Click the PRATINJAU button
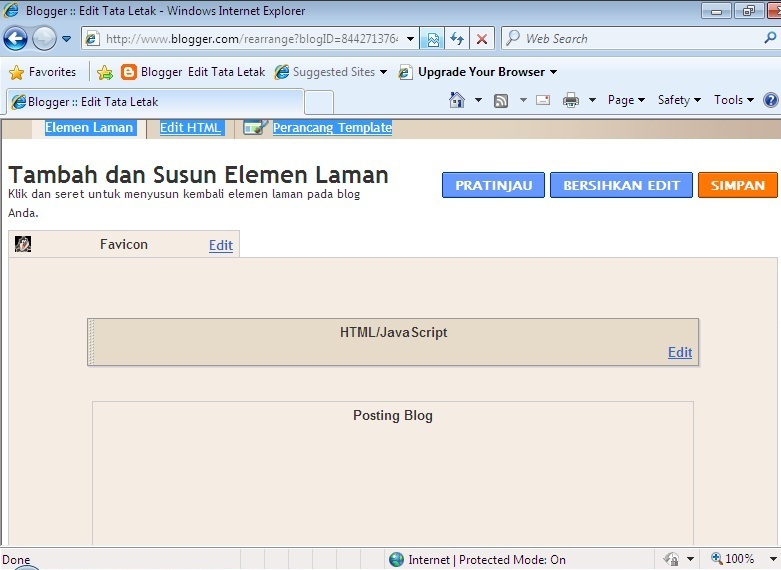This screenshot has width=781, height=570. click(x=493, y=185)
